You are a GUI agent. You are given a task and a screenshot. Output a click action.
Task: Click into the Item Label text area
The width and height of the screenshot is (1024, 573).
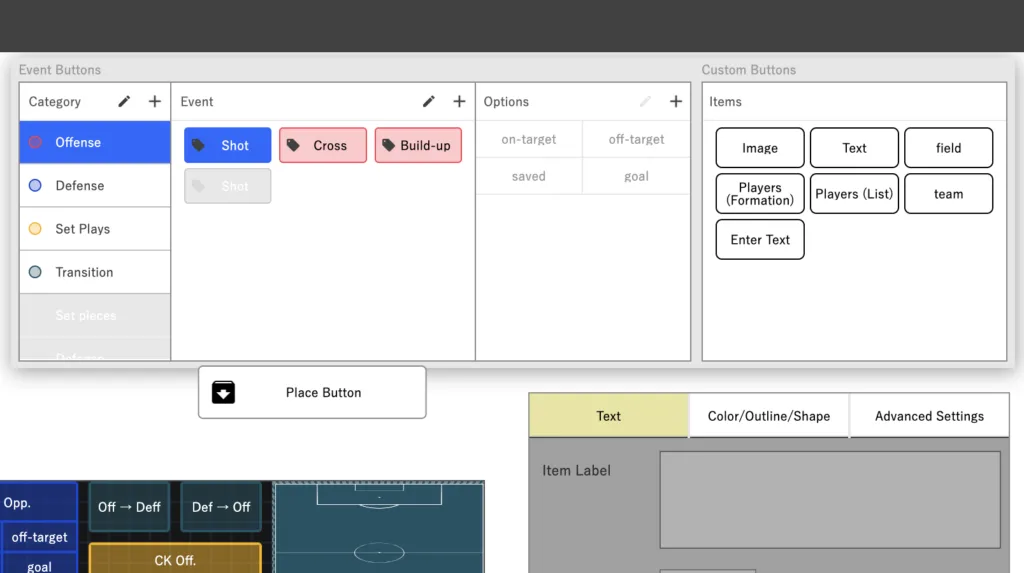(x=830, y=499)
